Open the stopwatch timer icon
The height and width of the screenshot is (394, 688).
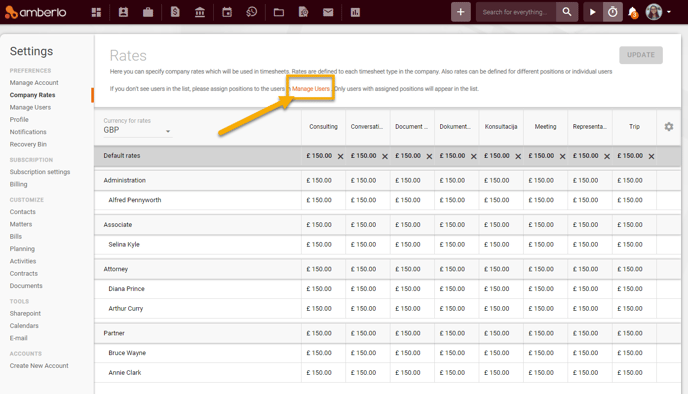pyautogui.click(x=613, y=12)
